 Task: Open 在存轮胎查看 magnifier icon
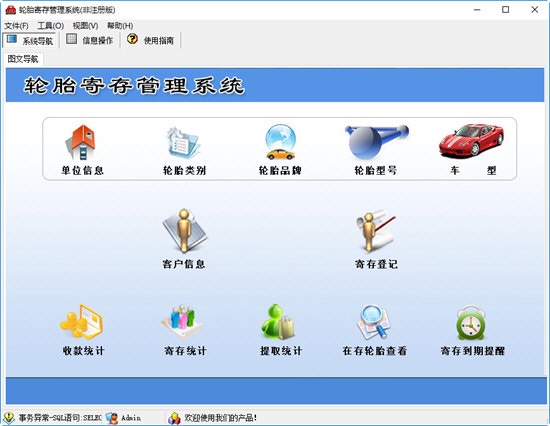(x=374, y=322)
